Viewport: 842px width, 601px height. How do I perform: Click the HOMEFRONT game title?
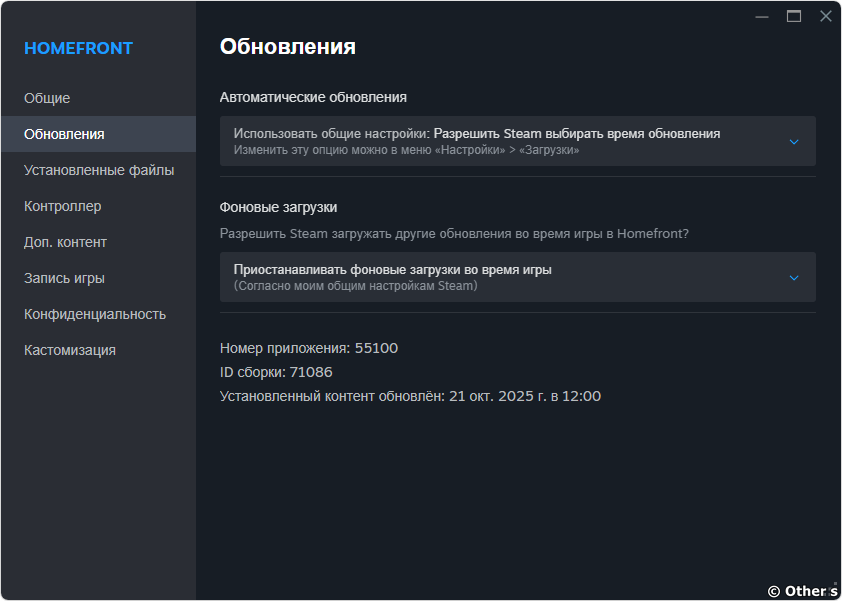78,48
